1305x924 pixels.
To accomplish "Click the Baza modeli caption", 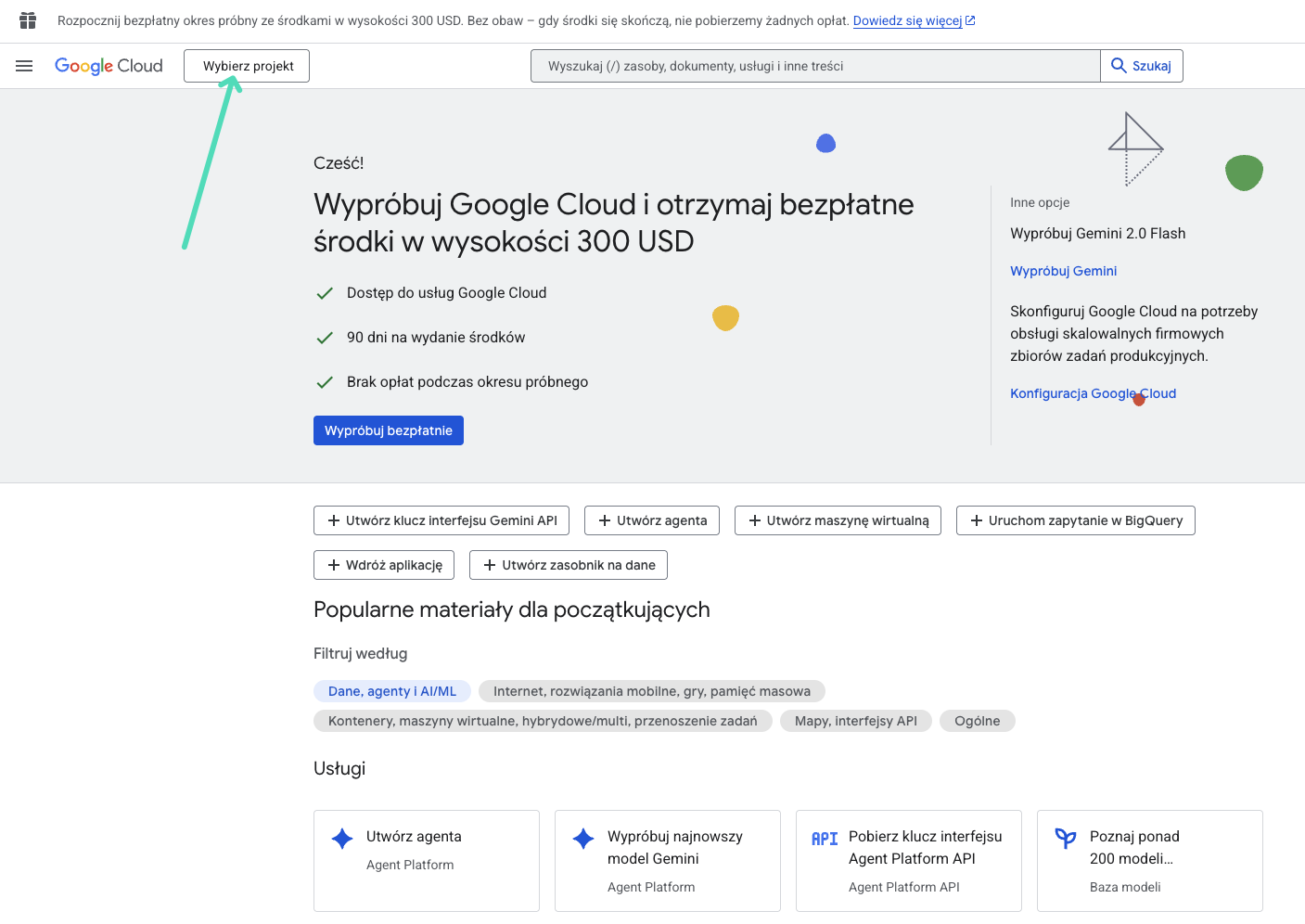I will point(1125,887).
